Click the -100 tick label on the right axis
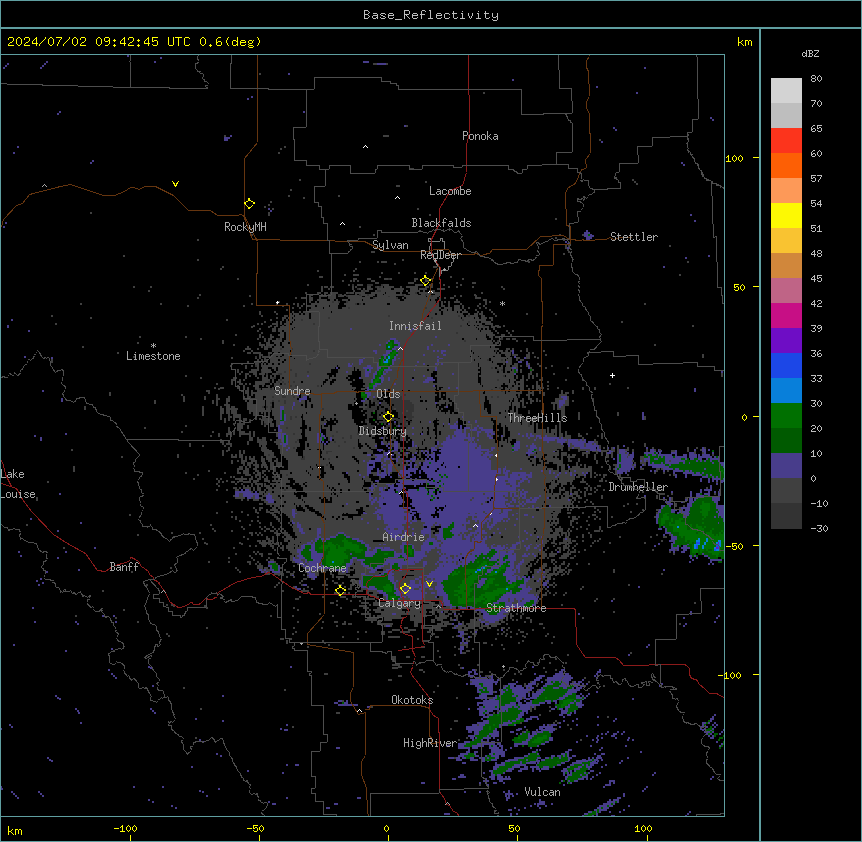The image size is (862, 842). 731,675
